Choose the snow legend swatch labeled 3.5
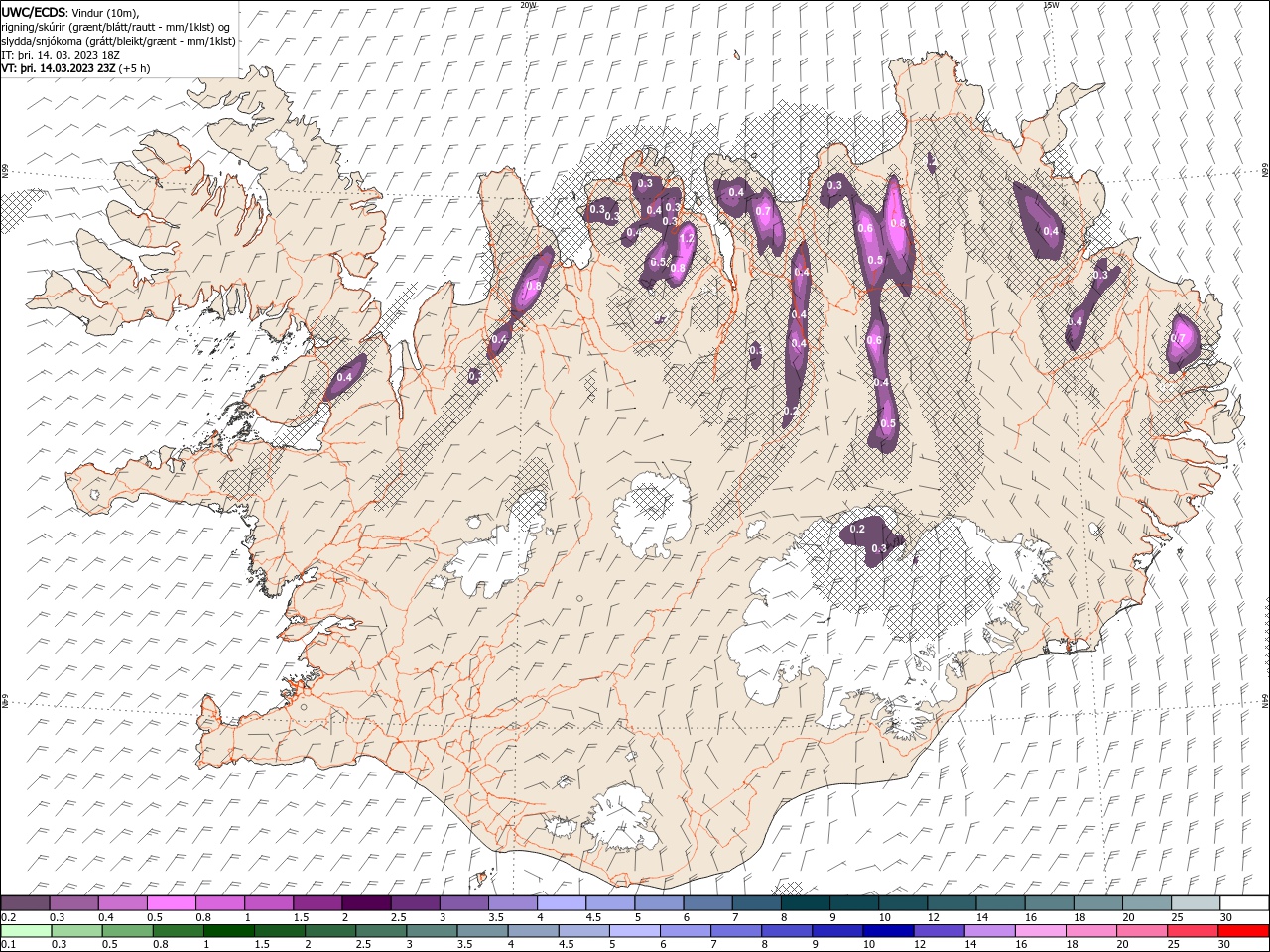 [x=512, y=902]
